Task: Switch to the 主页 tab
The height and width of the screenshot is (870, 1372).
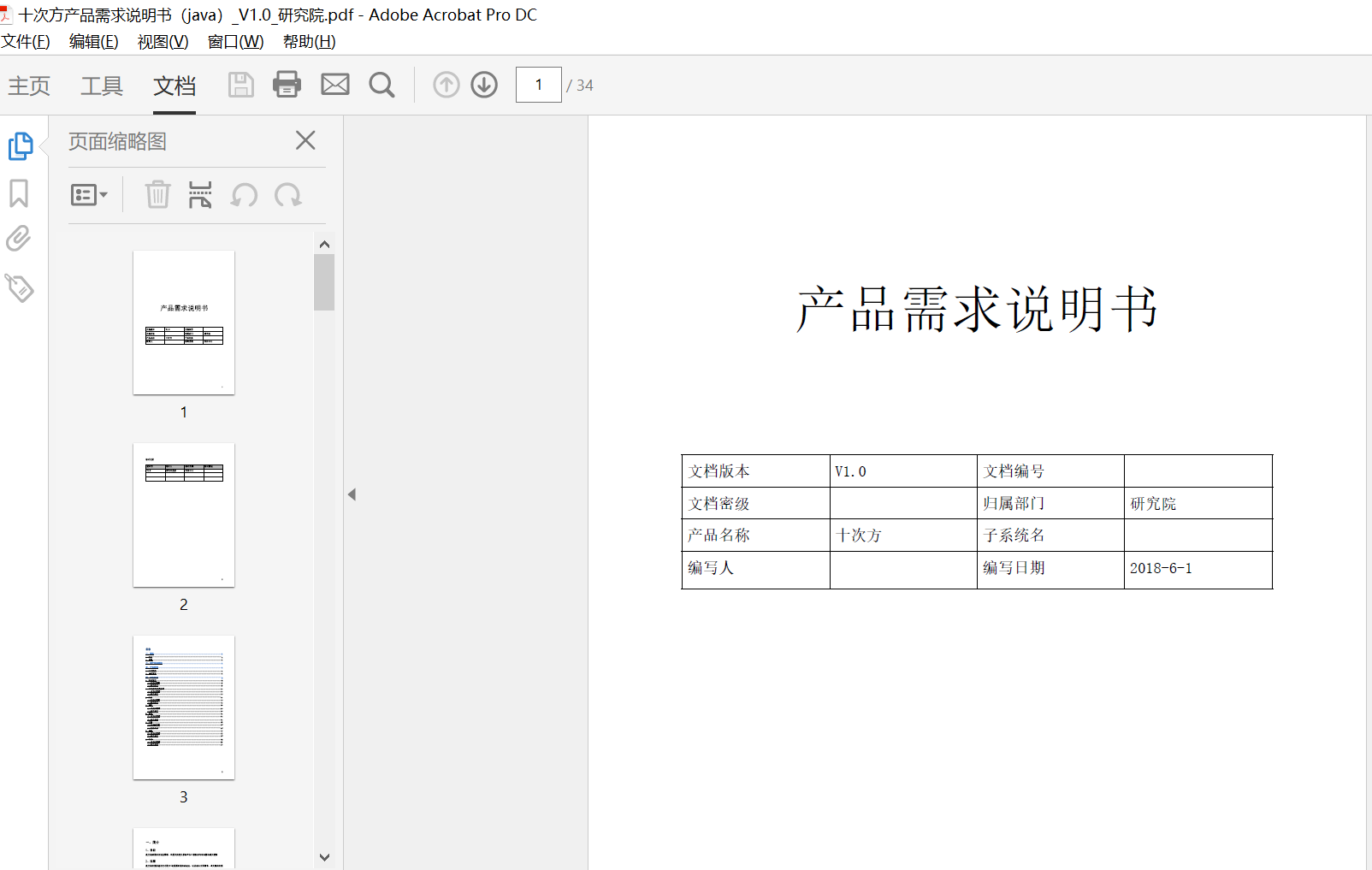Action: (x=29, y=86)
